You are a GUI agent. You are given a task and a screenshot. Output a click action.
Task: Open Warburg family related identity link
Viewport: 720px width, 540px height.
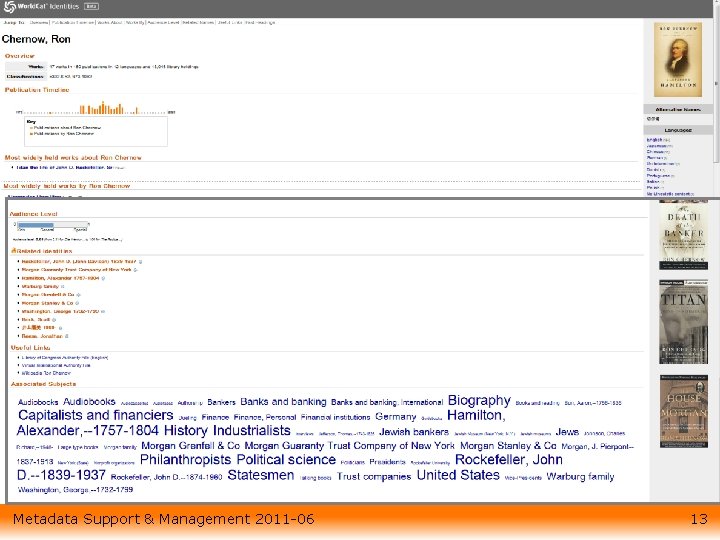tap(40, 286)
